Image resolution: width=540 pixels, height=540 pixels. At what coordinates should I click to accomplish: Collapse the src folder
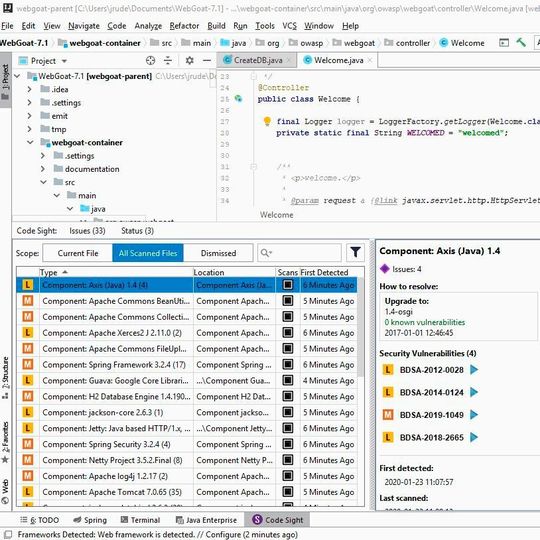tap(43, 182)
